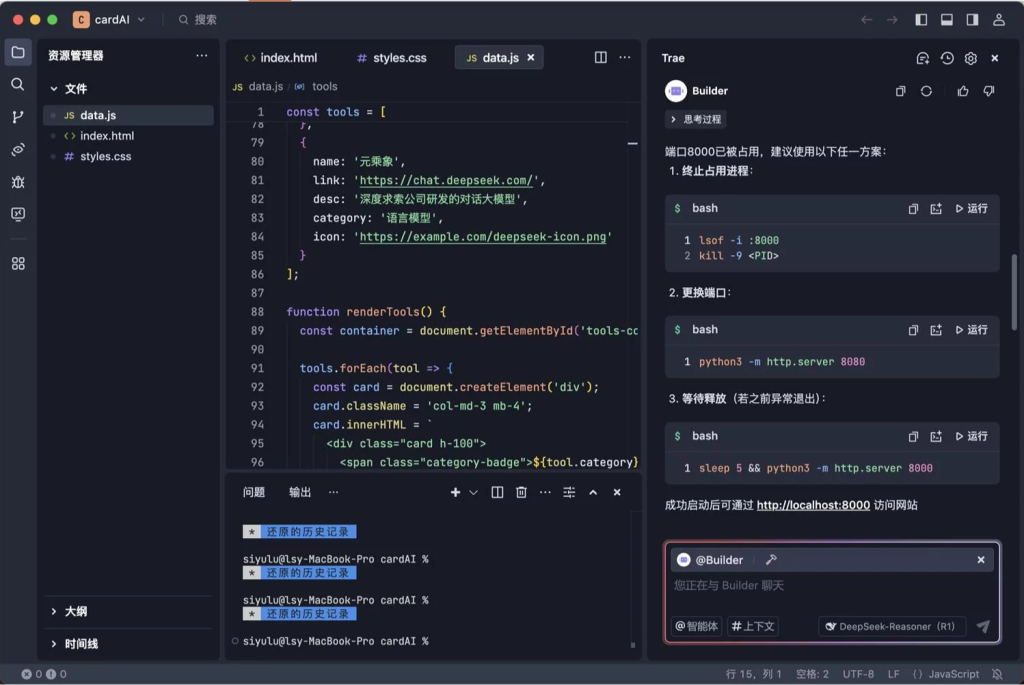
Task: Open the Debug bug icon in sidebar
Action: click(18, 182)
